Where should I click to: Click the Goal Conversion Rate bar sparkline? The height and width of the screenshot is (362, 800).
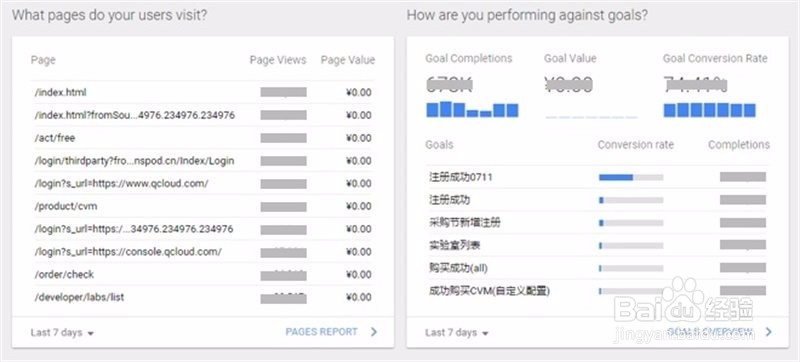click(x=709, y=110)
